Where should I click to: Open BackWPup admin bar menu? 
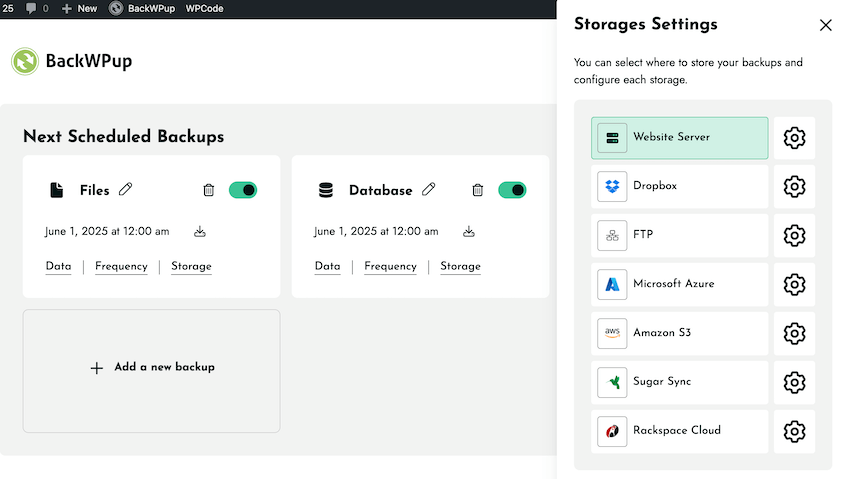142,9
